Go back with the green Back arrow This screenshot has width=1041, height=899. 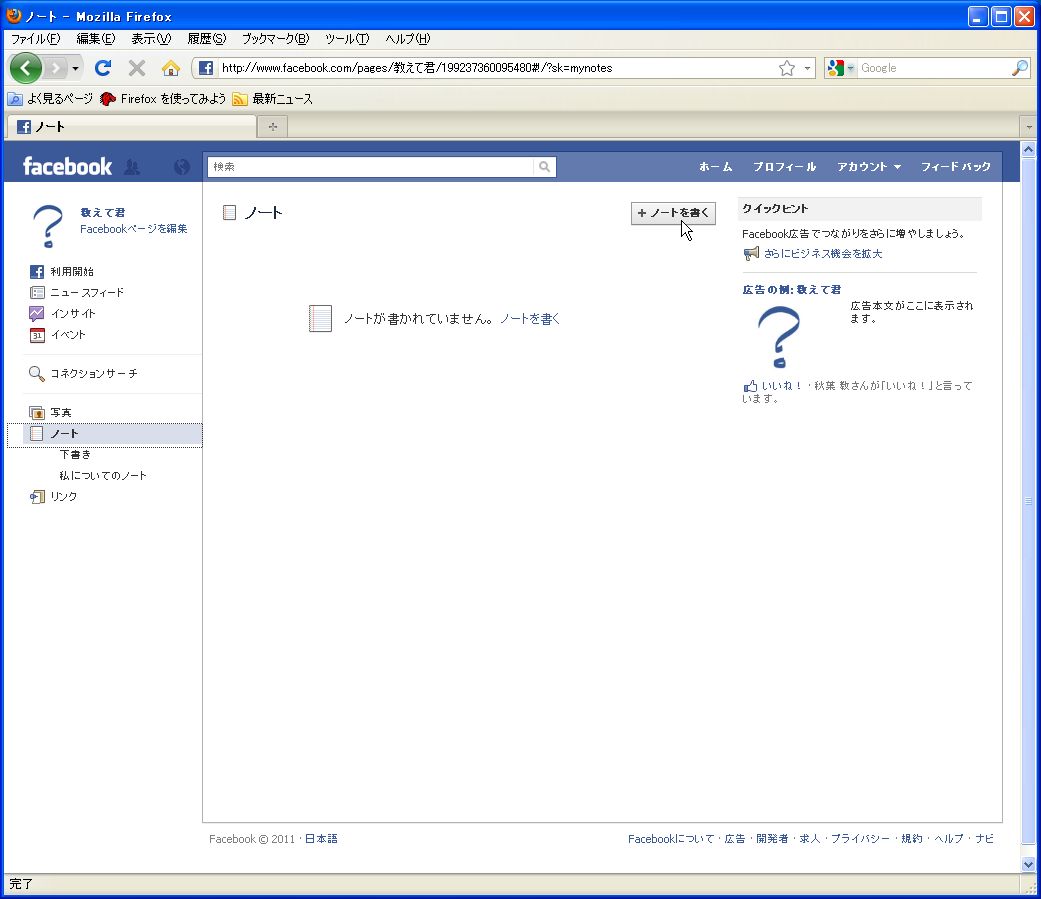tap(26, 68)
